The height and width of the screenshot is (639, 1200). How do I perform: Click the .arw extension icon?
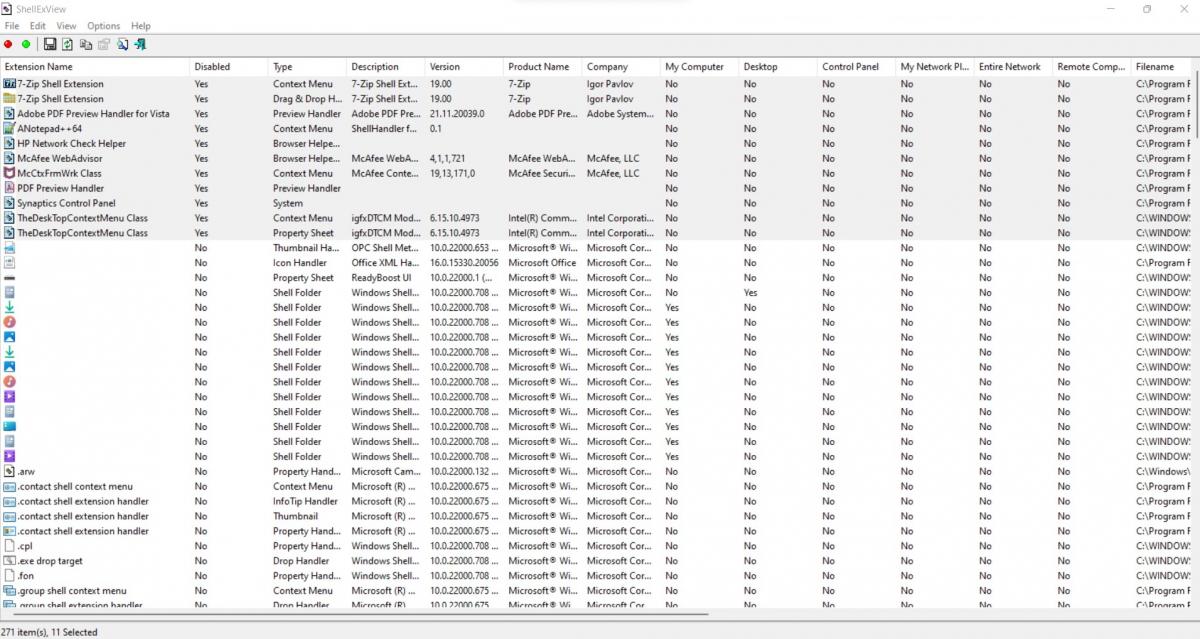[x=10, y=471]
